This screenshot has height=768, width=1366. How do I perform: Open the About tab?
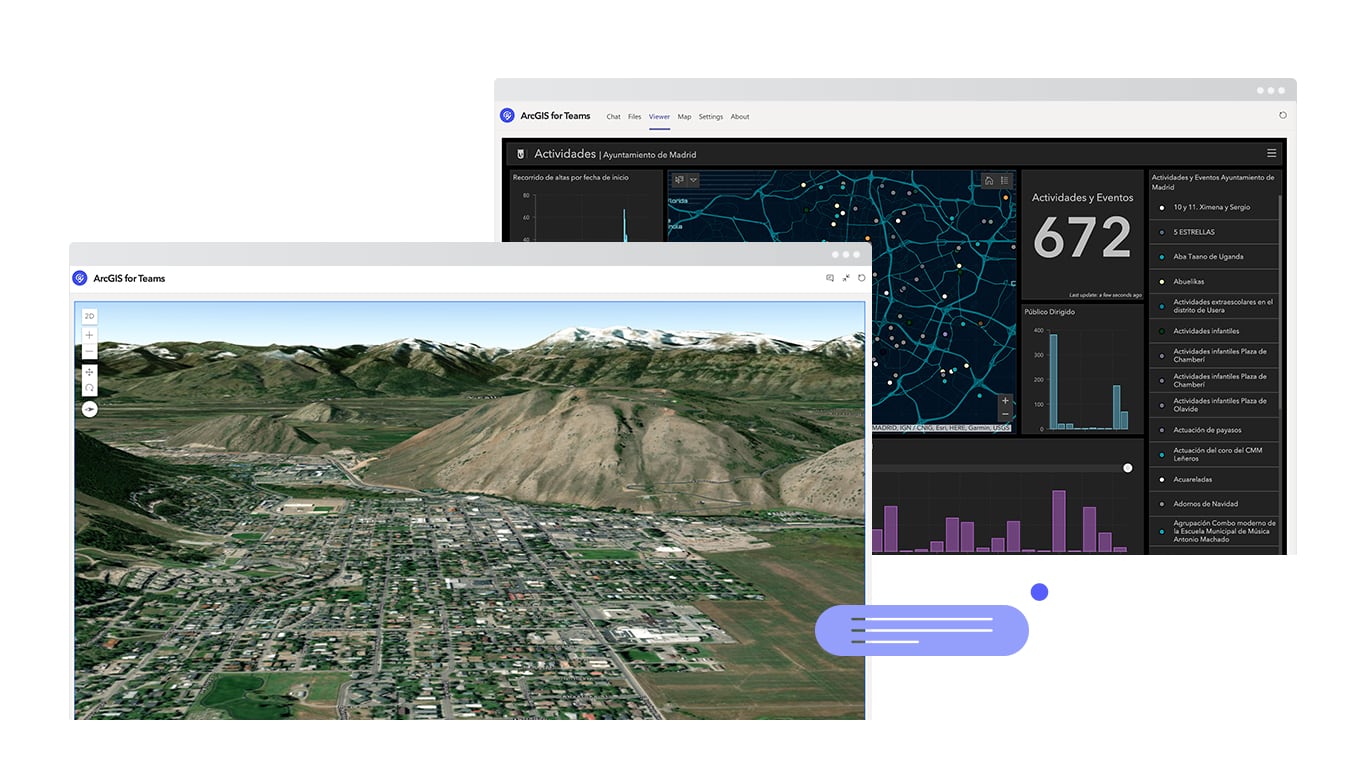740,117
